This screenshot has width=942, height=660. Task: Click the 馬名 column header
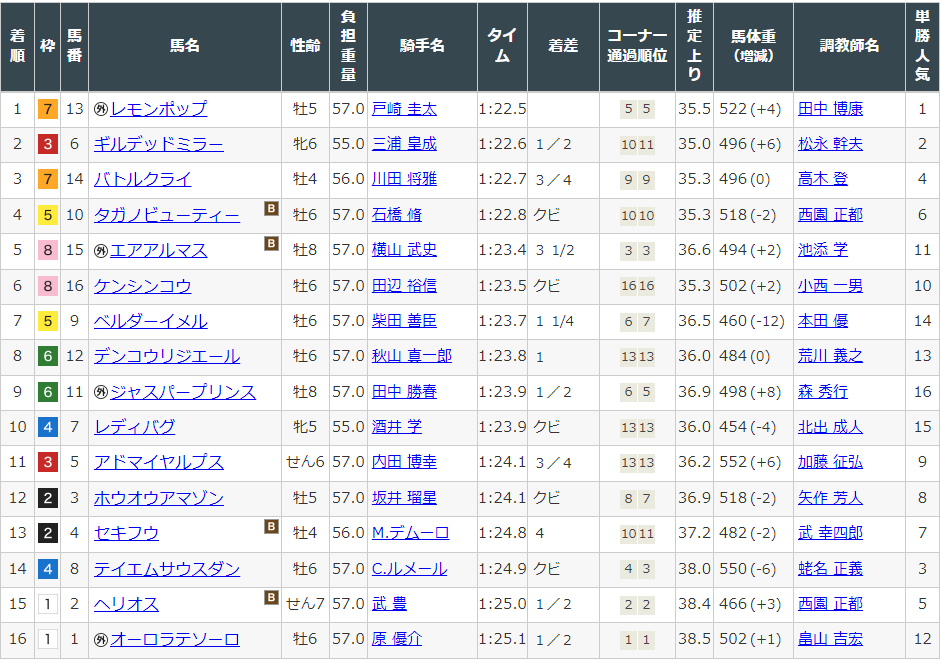click(184, 46)
